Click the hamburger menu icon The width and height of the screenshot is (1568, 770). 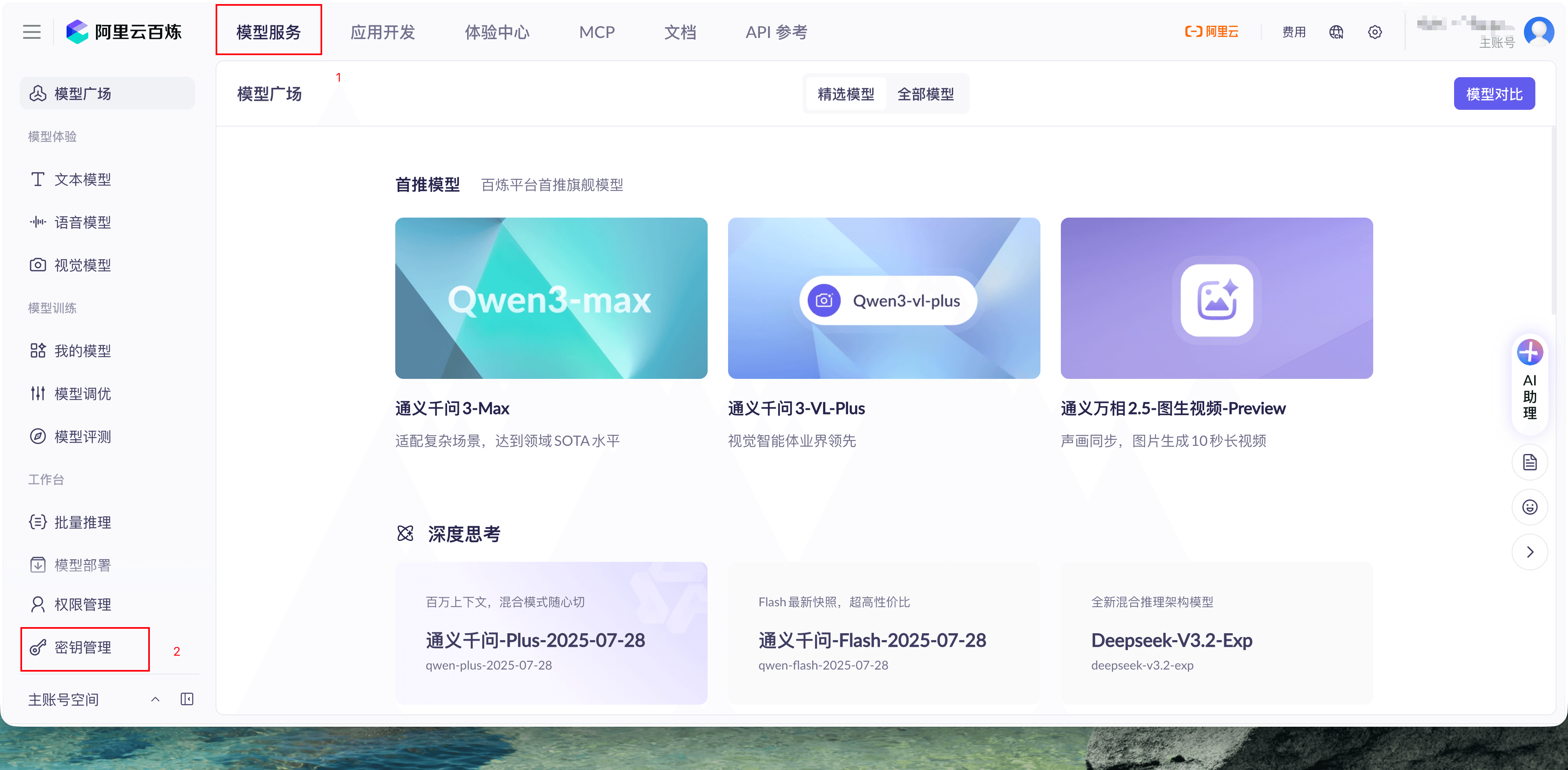point(32,32)
